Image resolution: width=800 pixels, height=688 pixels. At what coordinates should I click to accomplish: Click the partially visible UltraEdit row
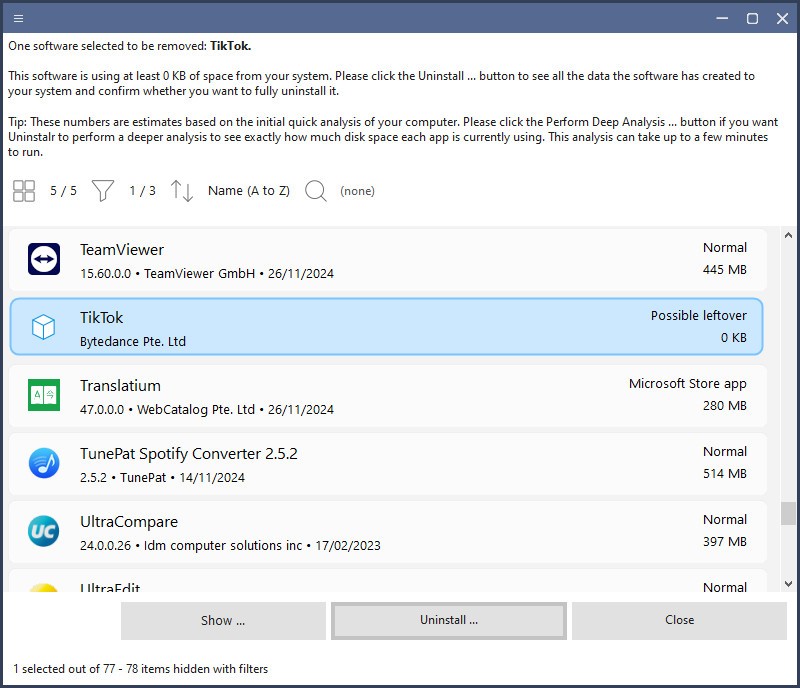tap(388, 582)
